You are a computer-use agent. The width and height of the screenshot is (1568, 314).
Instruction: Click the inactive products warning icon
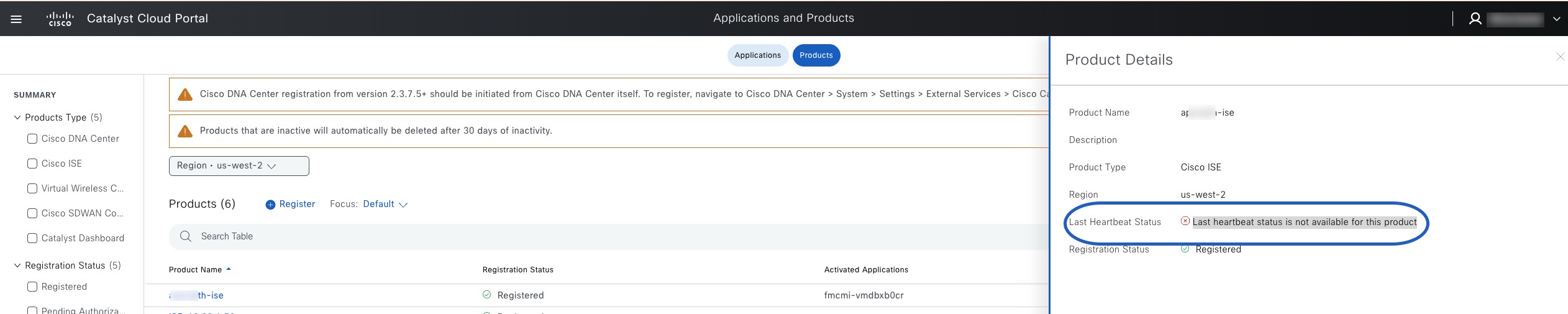coord(185,131)
